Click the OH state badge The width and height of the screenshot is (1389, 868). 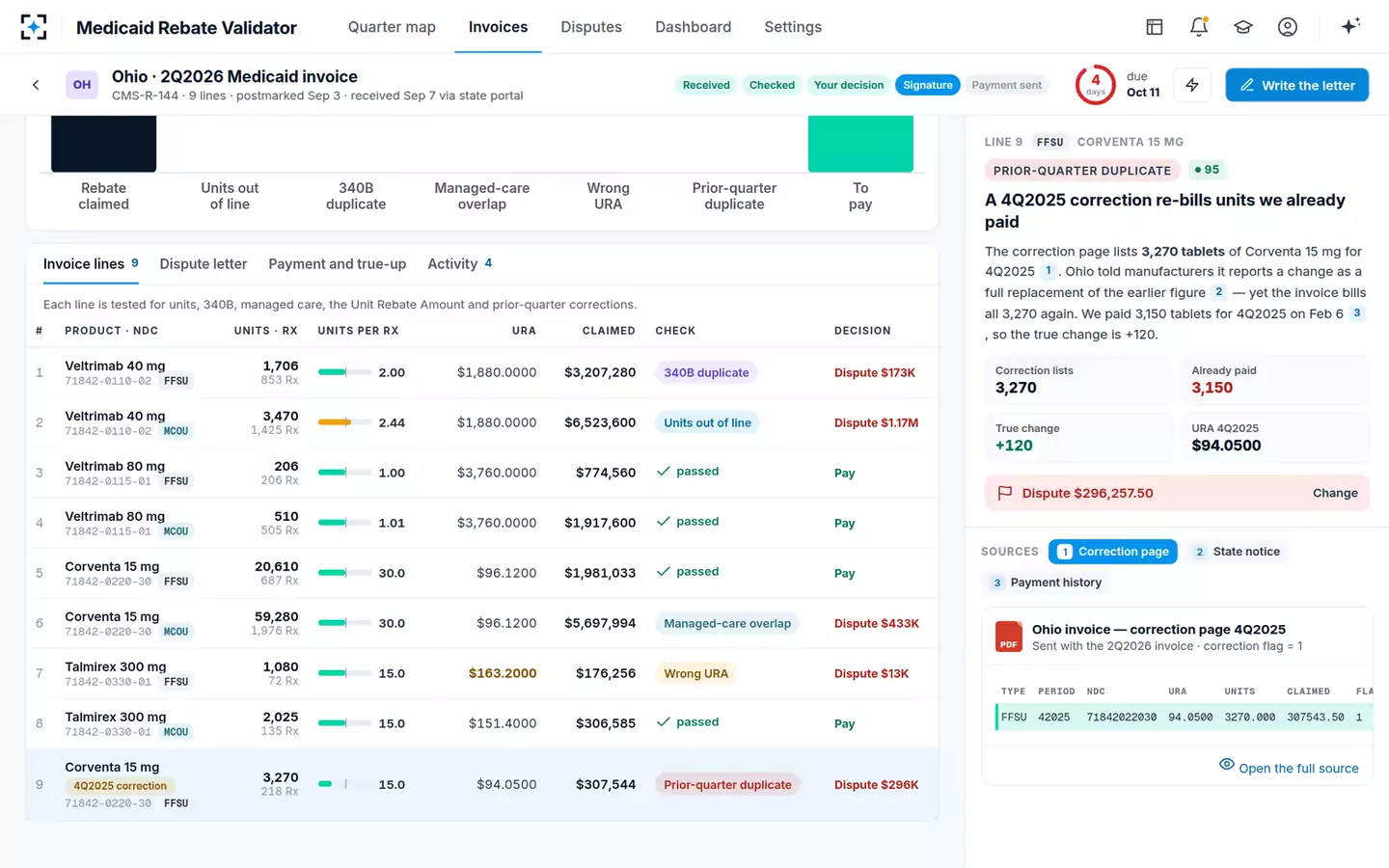[x=82, y=85]
